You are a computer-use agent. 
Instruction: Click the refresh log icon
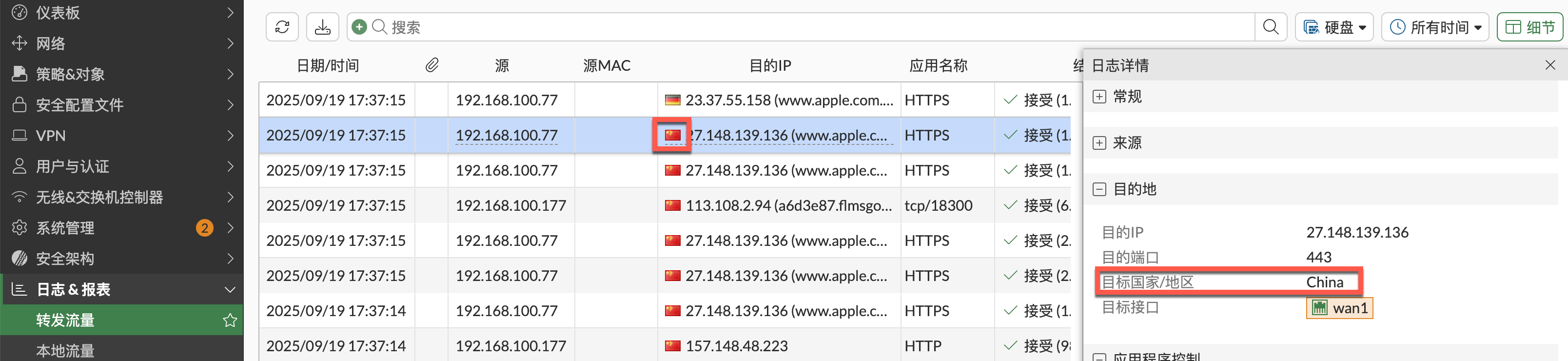[x=282, y=27]
